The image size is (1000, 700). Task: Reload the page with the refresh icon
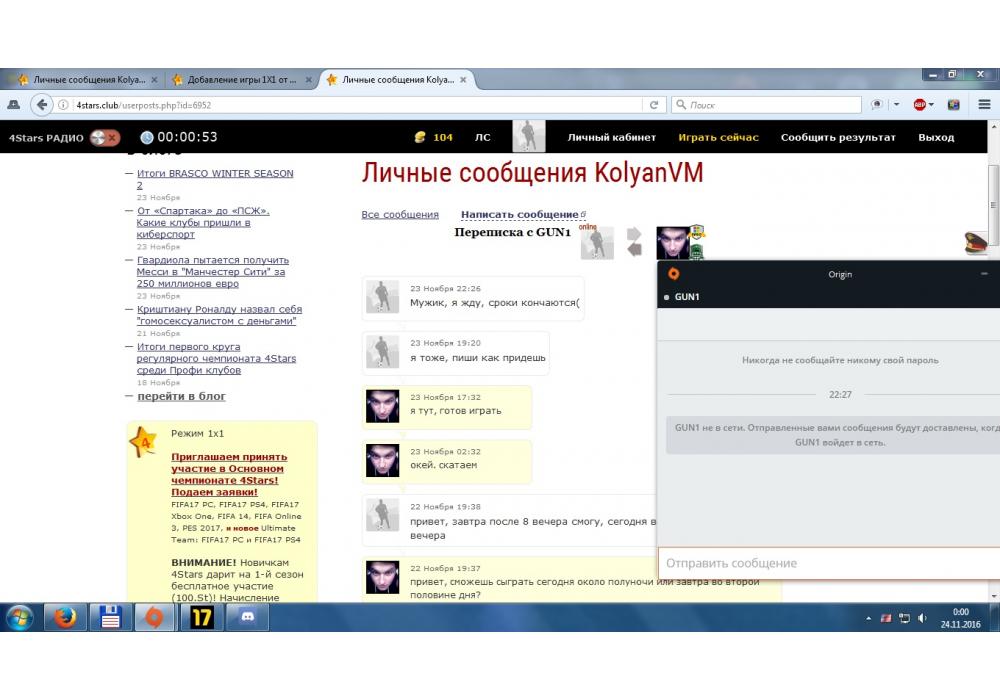(654, 105)
